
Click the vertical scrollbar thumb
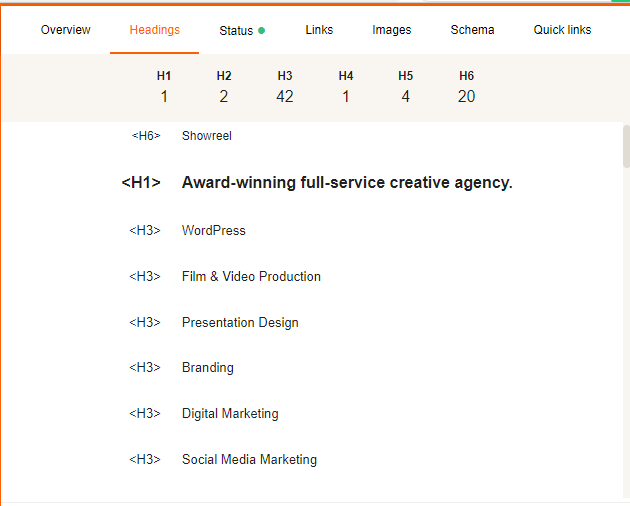click(x=626, y=146)
